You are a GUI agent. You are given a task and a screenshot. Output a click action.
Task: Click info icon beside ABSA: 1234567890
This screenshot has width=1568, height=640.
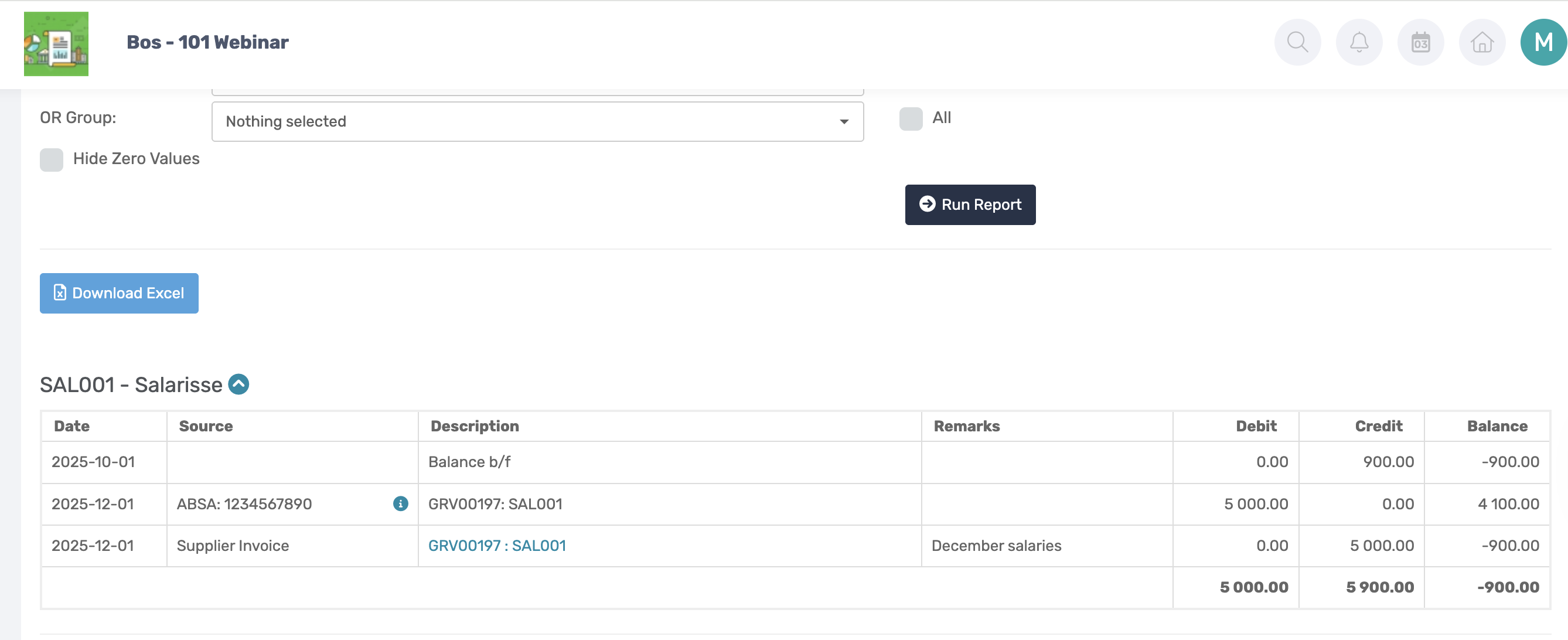pos(400,503)
